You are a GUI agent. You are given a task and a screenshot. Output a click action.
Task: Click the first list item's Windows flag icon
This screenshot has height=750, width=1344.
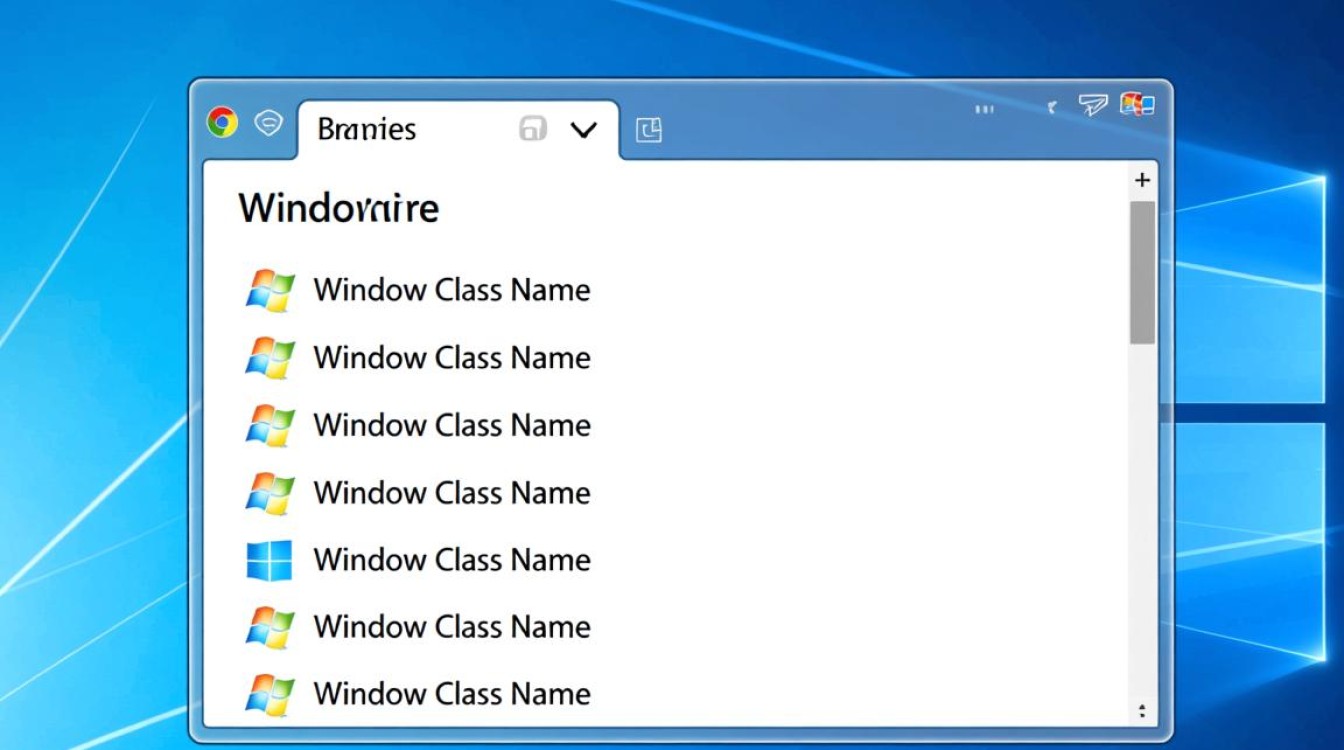click(x=270, y=291)
